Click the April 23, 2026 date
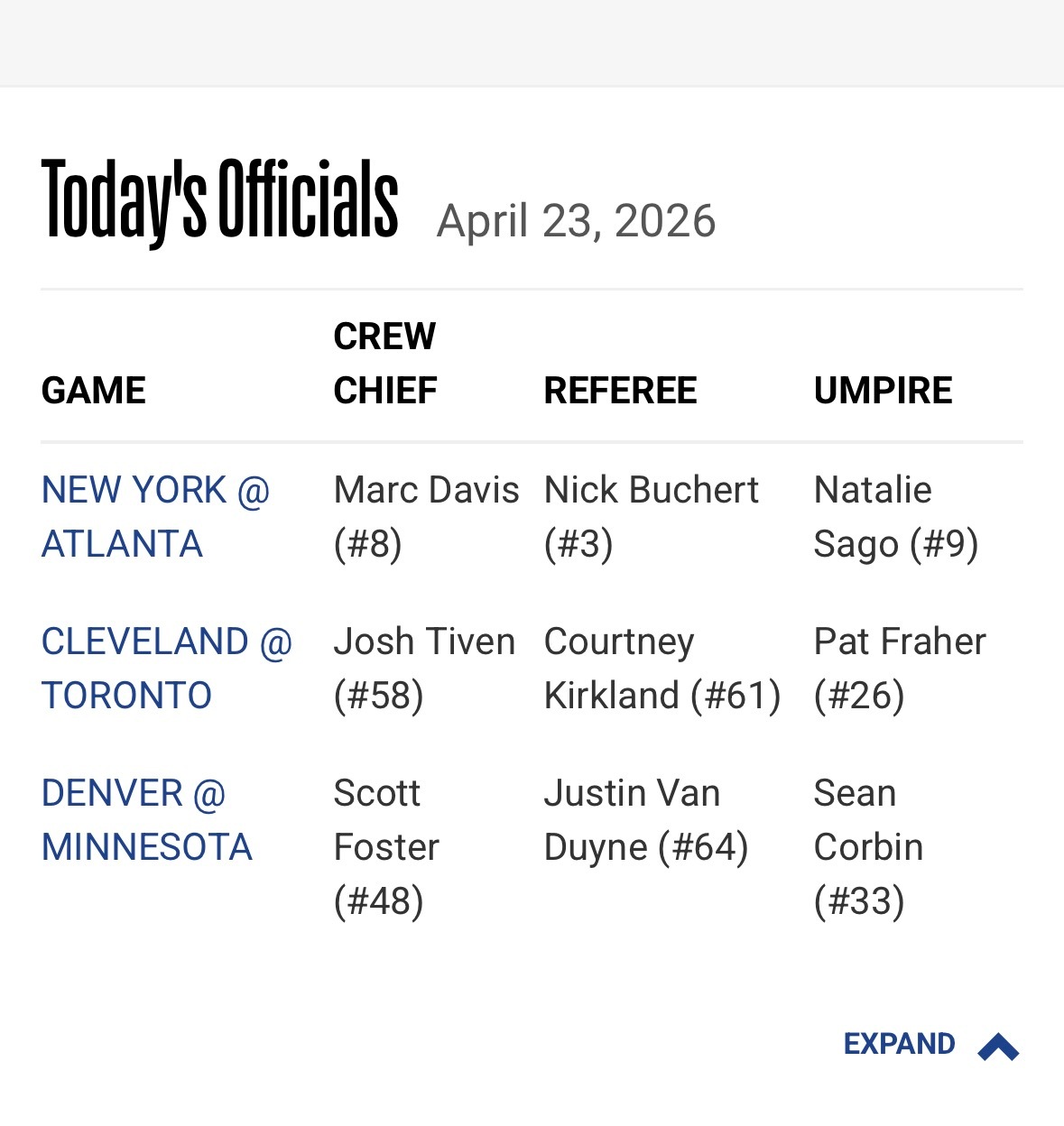This screenshot has height=1126, width=1064. pos(576,221)
